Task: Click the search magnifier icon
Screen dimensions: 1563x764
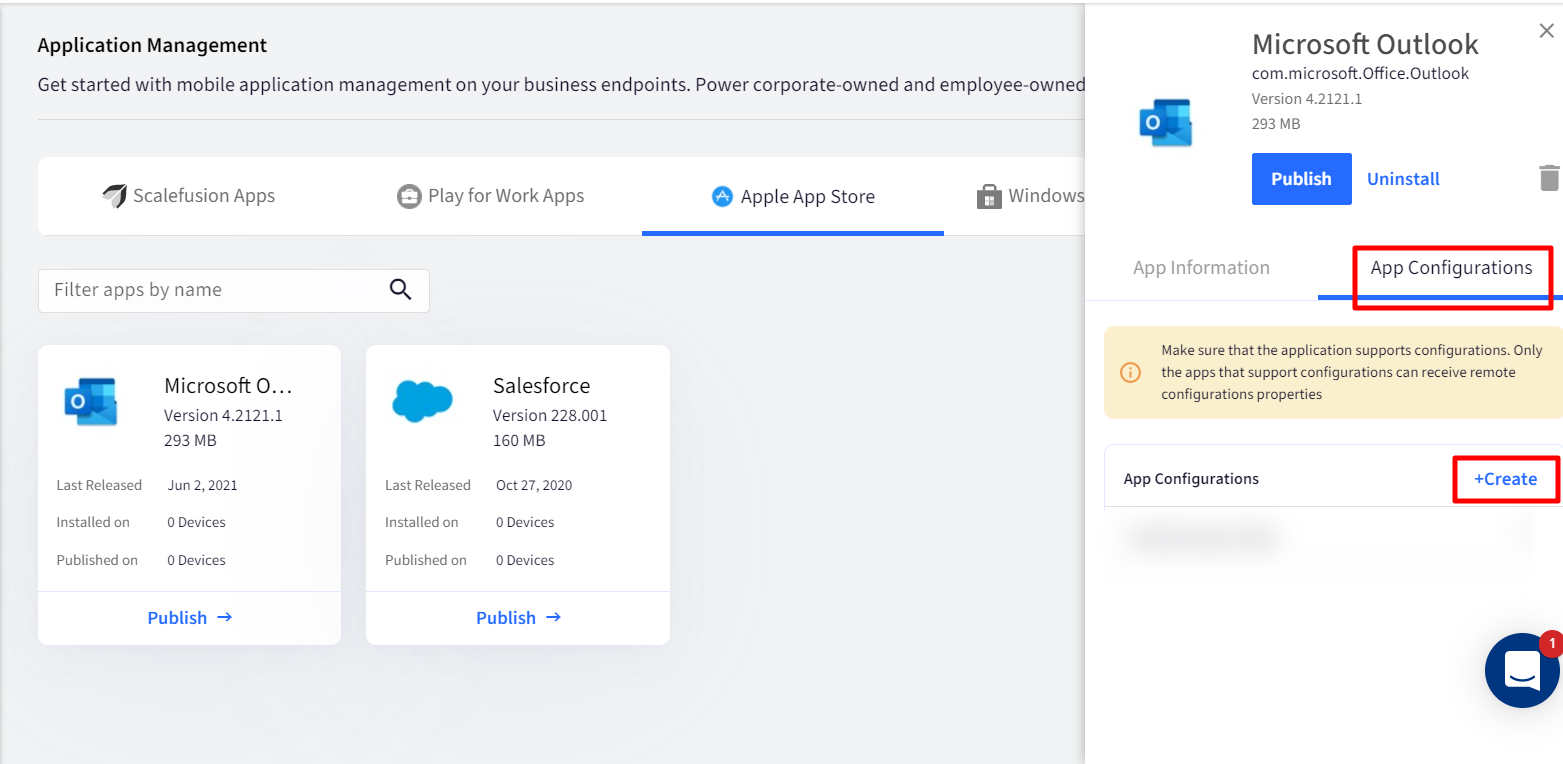Action: (x=400, y=290)
